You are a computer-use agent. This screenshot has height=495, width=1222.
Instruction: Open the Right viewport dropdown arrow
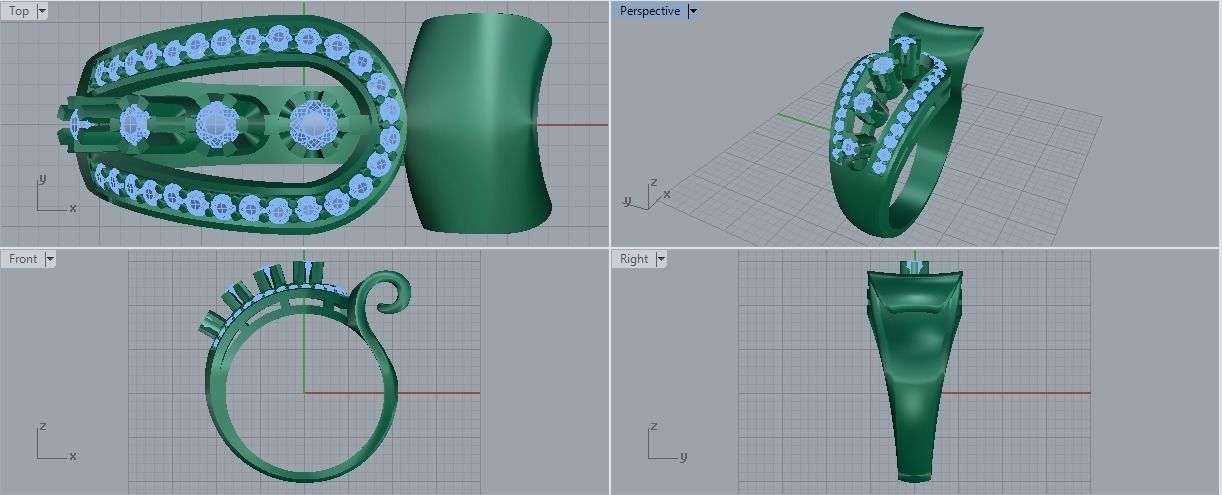[660, 259]
